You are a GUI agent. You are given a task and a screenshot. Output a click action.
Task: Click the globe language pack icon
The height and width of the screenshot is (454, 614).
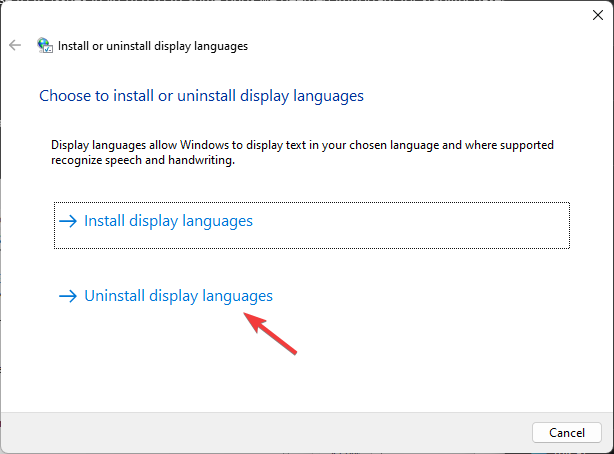45,45
